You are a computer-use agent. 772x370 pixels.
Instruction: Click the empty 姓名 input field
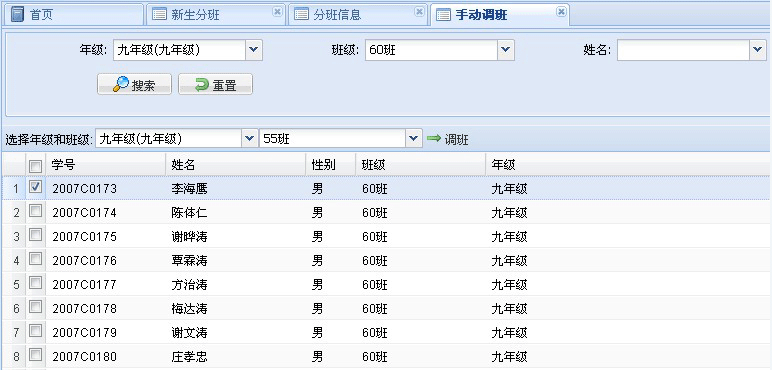pos(684,50)
